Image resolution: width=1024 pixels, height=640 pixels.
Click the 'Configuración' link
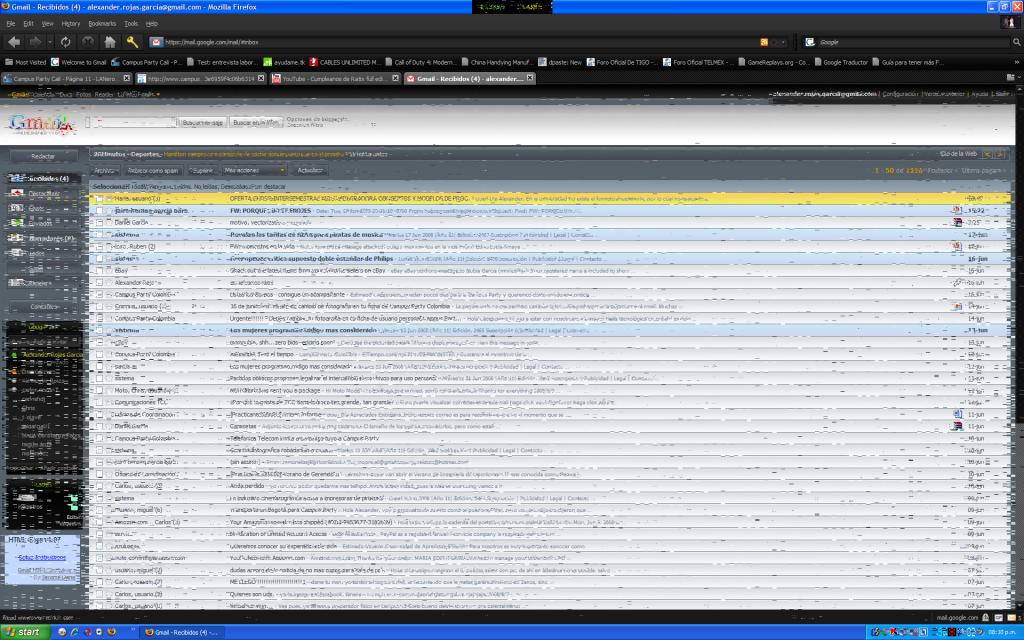[901, 94]
